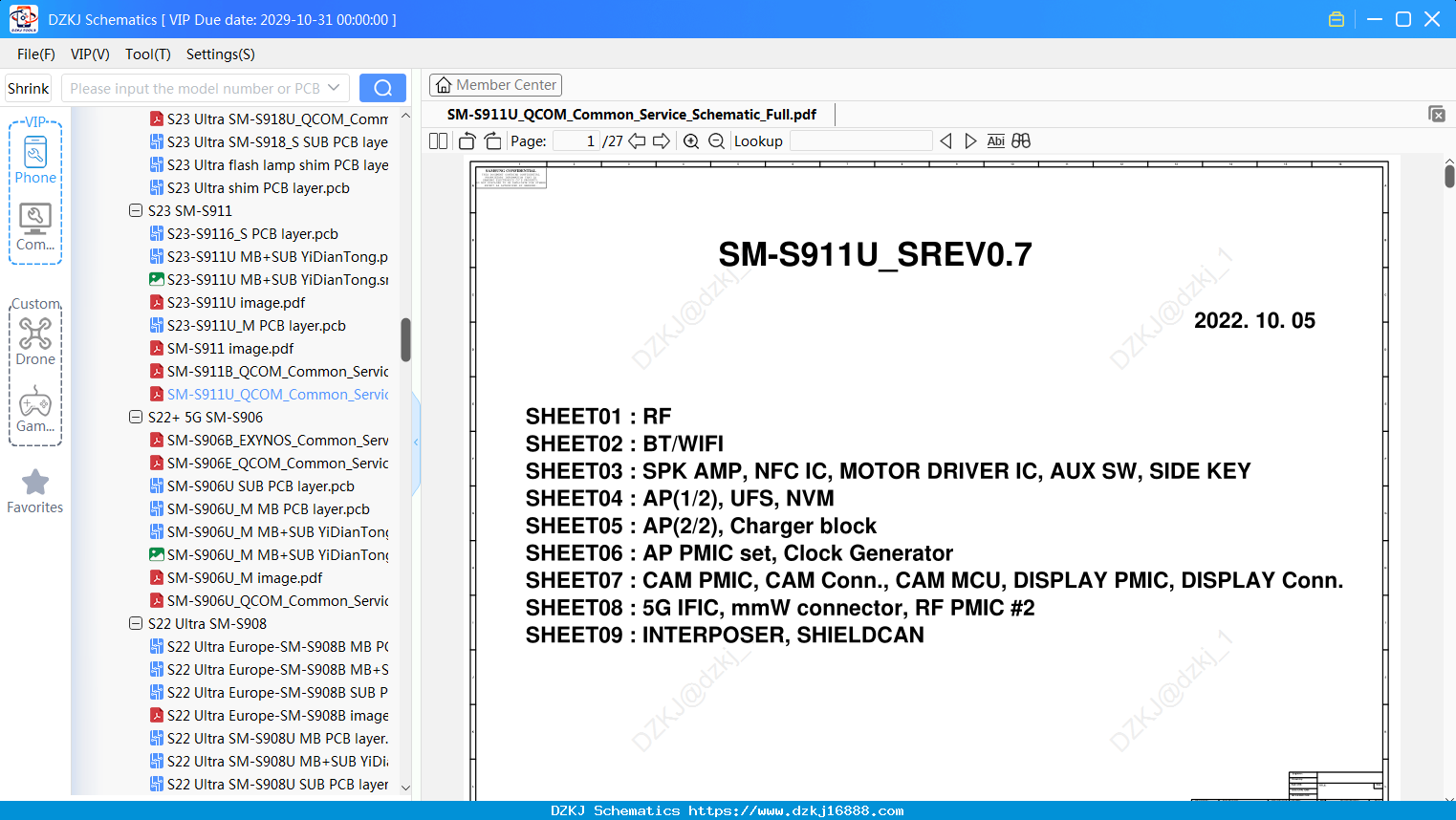Open S22 Ultra SM-S908U SUB PCB layer
Viewport: 1456px width, 820px height.
click(269, 784)
